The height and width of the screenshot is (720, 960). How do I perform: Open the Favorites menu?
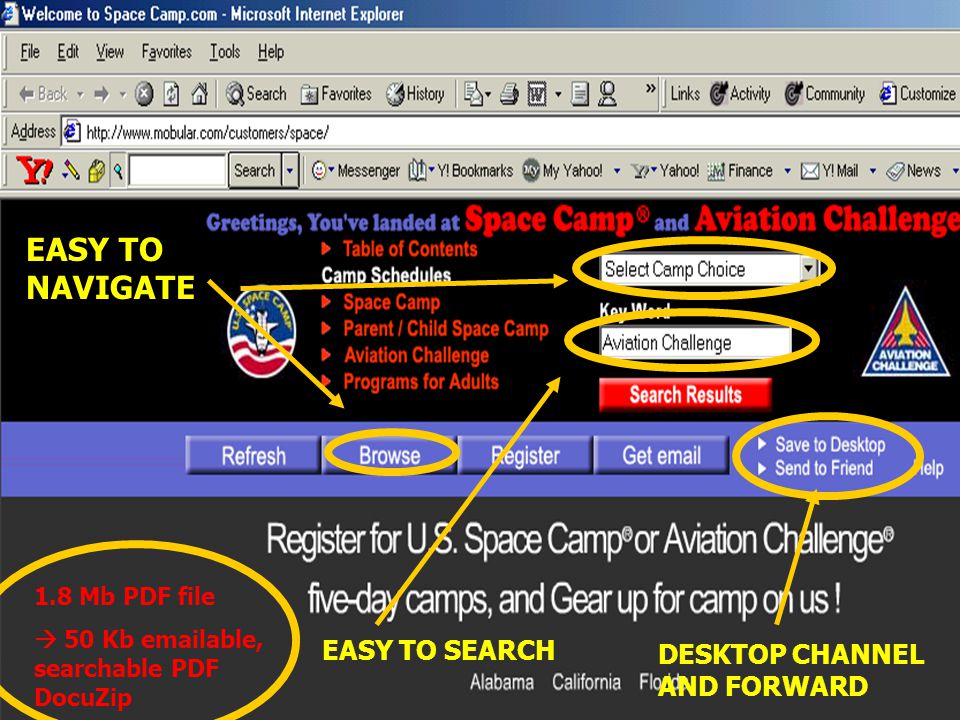coord(167,52)
